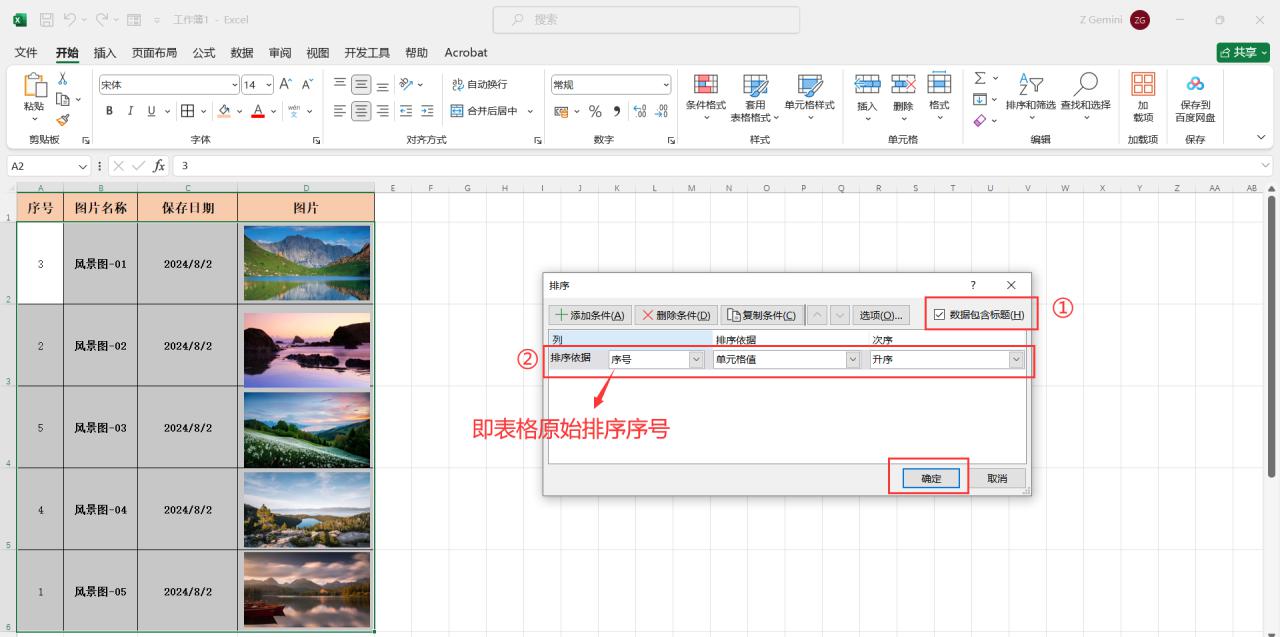Open the font name dropdown 宋体
The image size is (1280, 637).
pyautogui.click(x=235, y=85)
